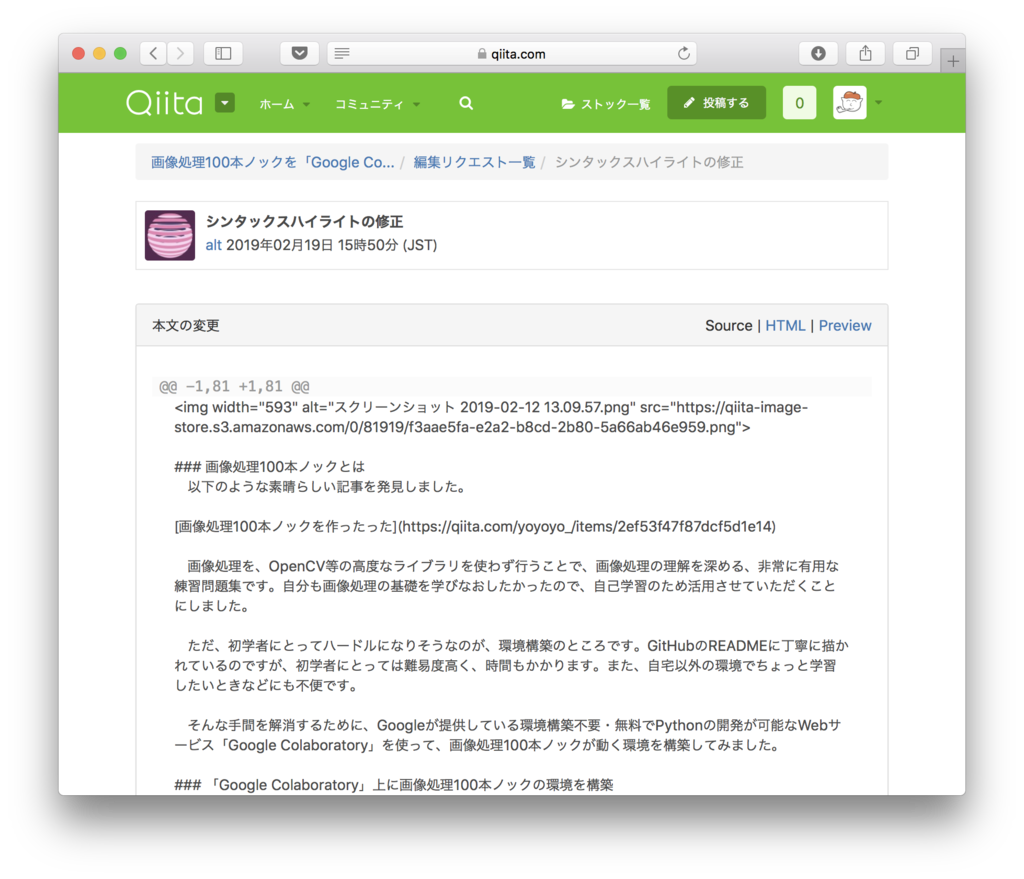
Task: Open the notification counter showing 0
Action: (799, 102)
